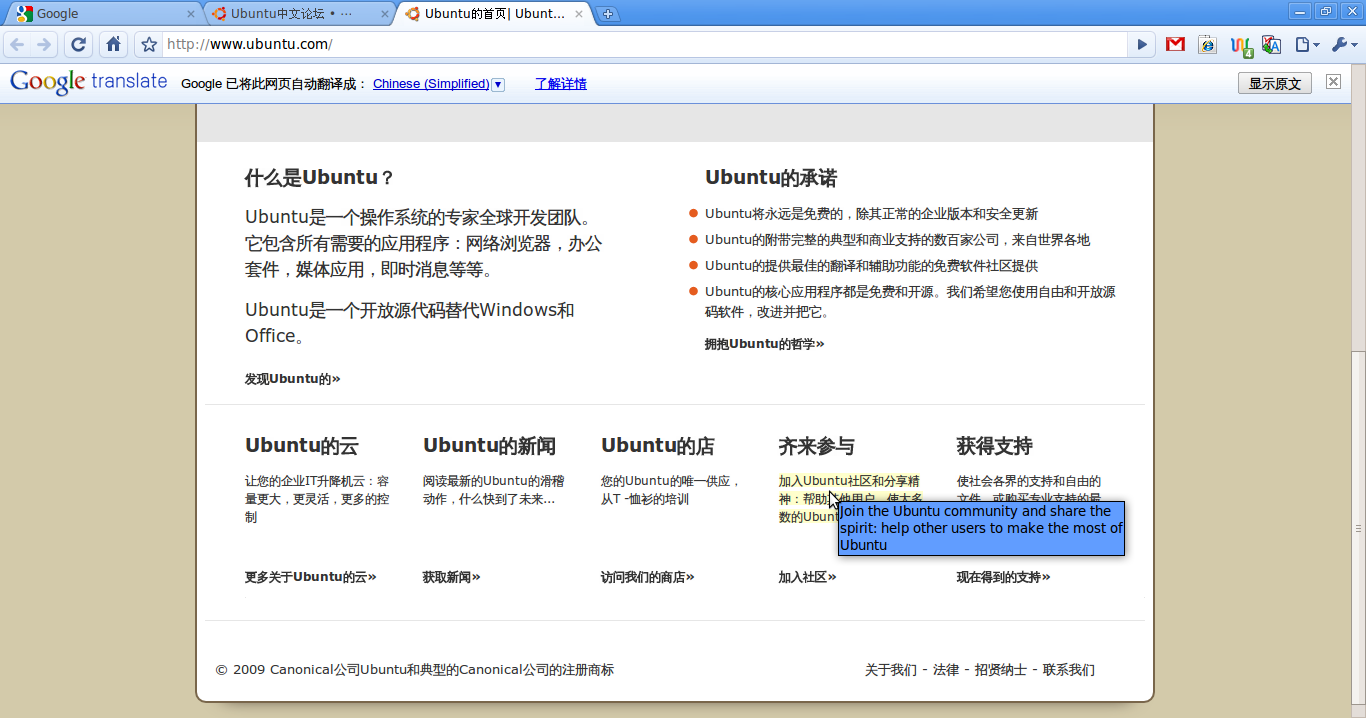Open the browser home page
Image resolution: width=1366 pixels, height=718 pixels.
pos(114,44)
